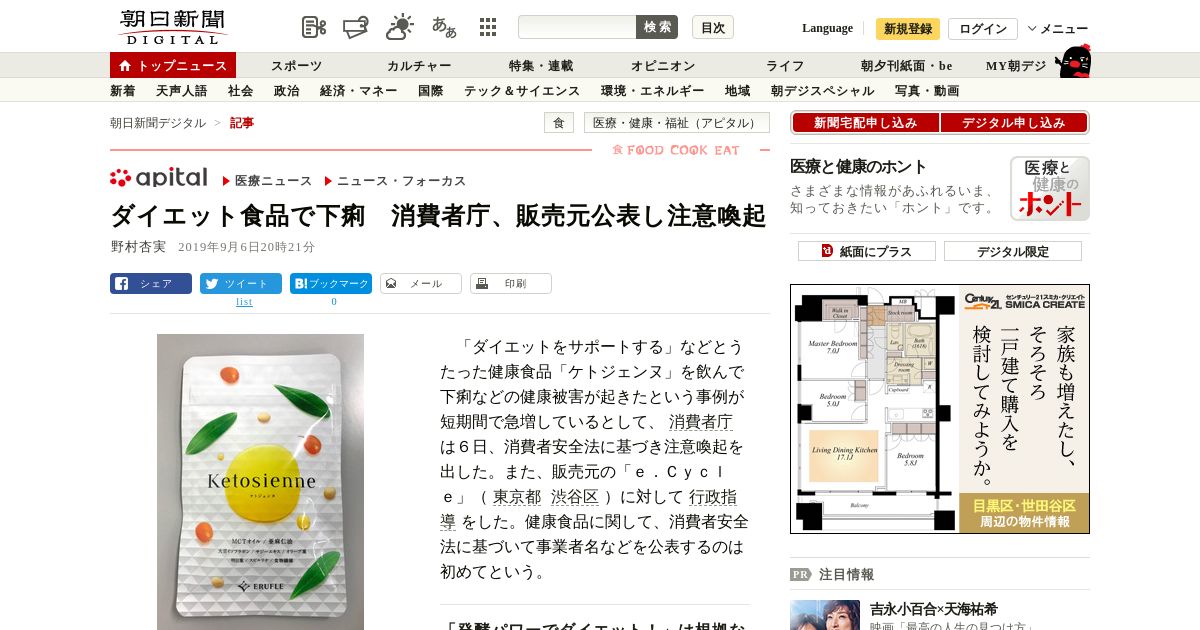Viewport: 1200px width, 630px height.
Task: Open the 特集・連載 tab
Action: tap(541, 66)
